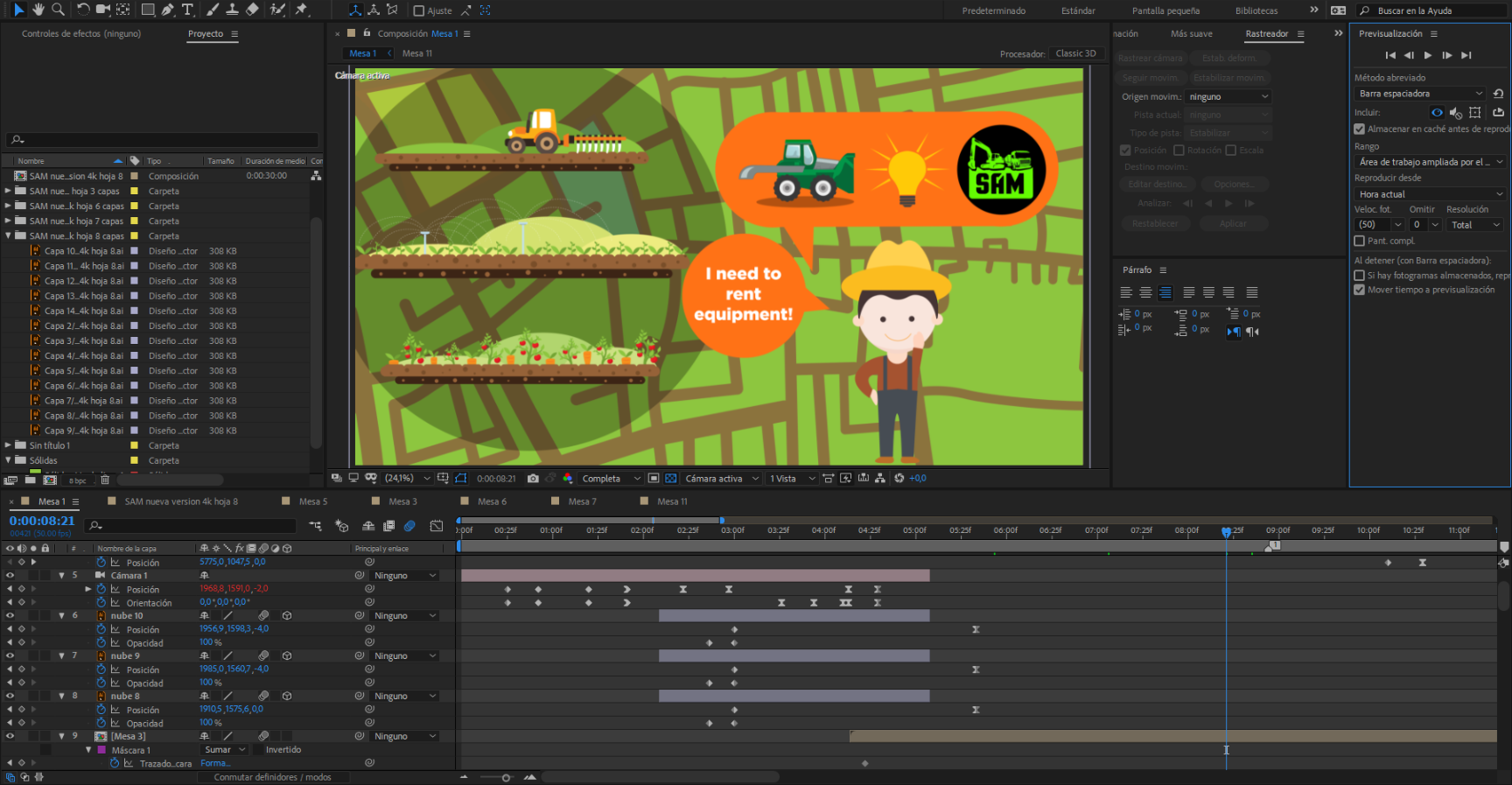Toggle 'Almacenar en caché antes de reproducir' checkbox
Viewport: 1512px width, 785px height.
[x=1360, y=129]
